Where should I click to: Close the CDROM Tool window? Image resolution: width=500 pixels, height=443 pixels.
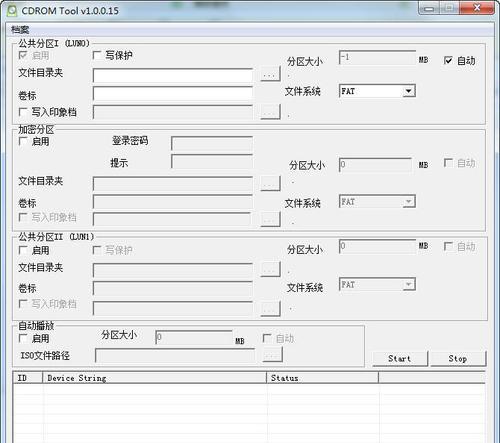pos(477,8)
